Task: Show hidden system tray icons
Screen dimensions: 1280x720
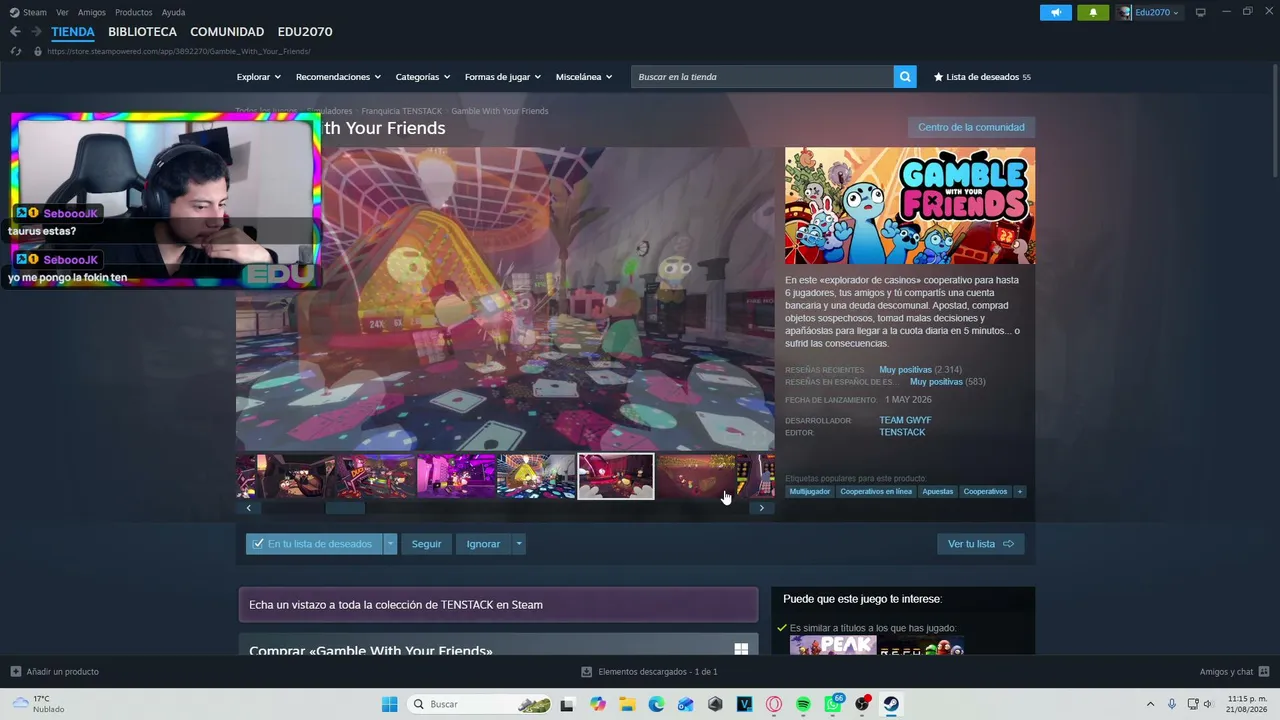Action: [1150, 704]
